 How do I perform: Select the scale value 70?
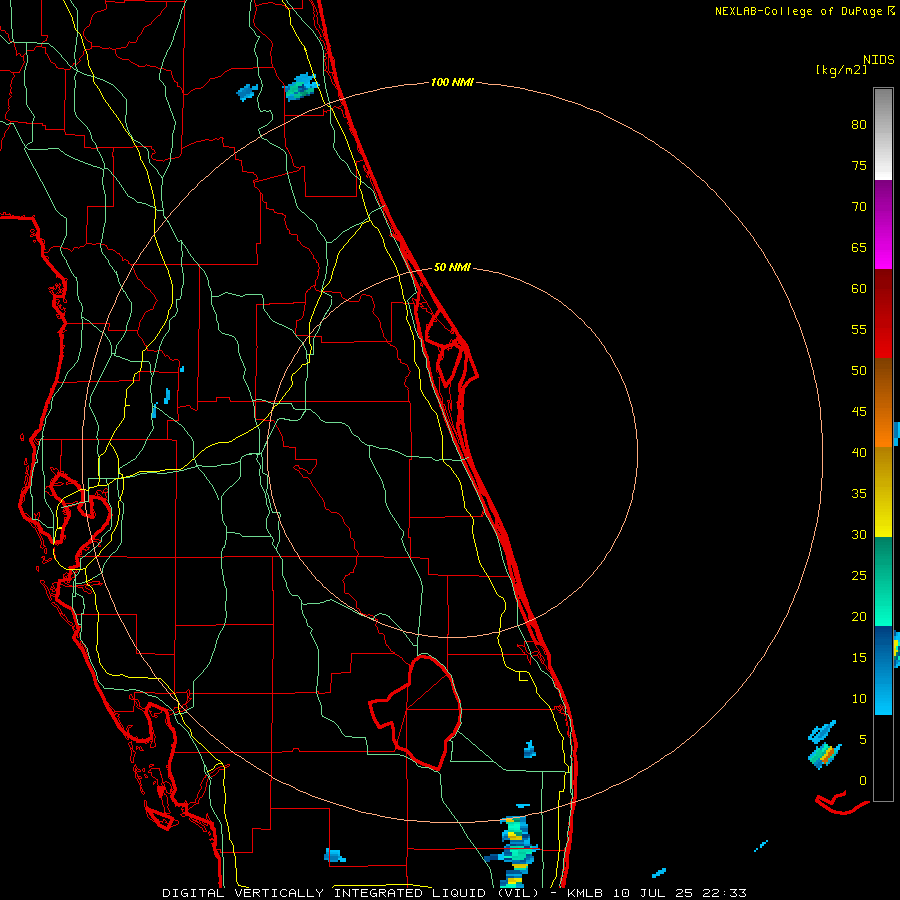click(x=859, y=207)
